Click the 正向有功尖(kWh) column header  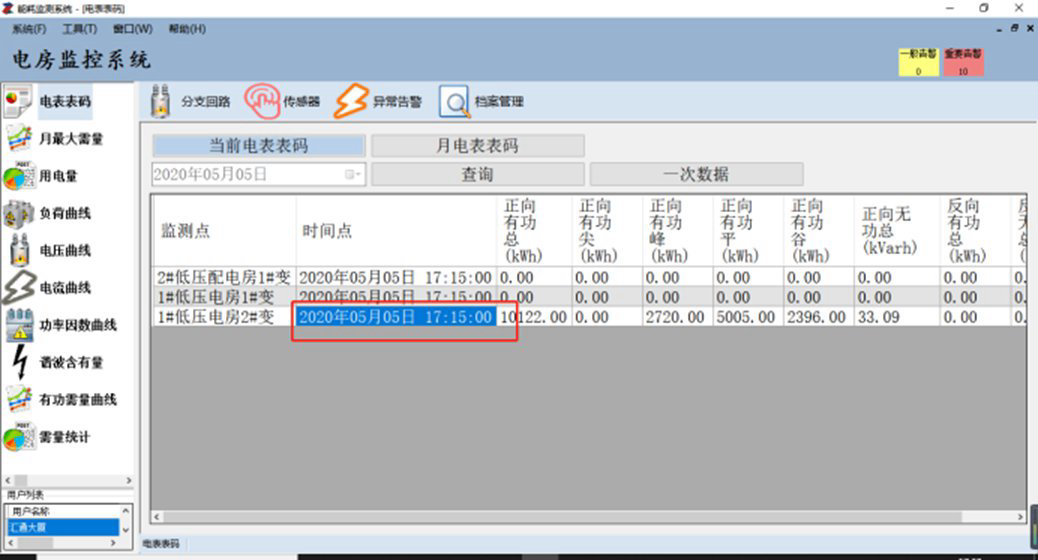(x=607, y=231)
